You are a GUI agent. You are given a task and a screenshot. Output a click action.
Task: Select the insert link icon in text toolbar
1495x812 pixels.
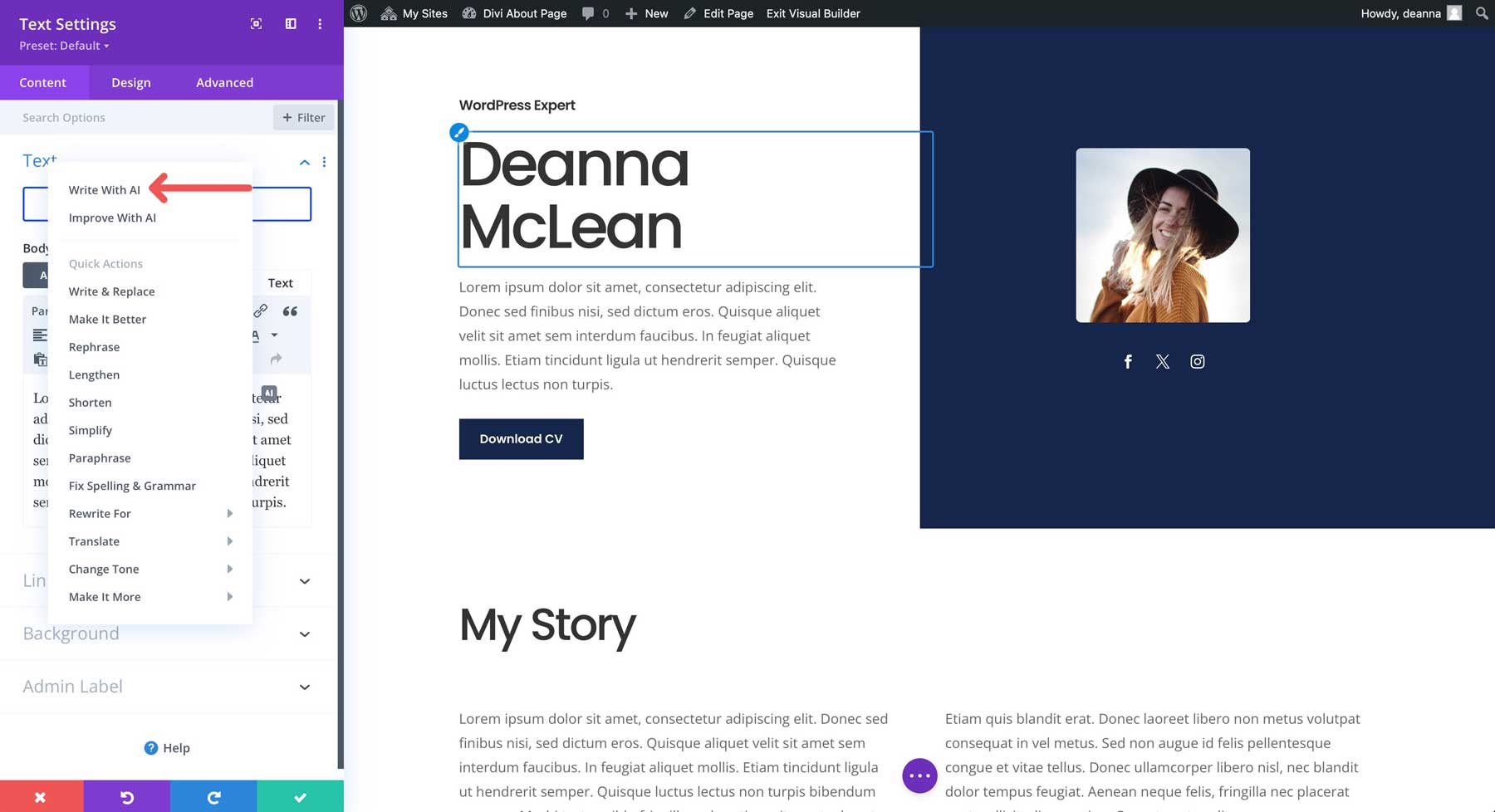point(260,311)
